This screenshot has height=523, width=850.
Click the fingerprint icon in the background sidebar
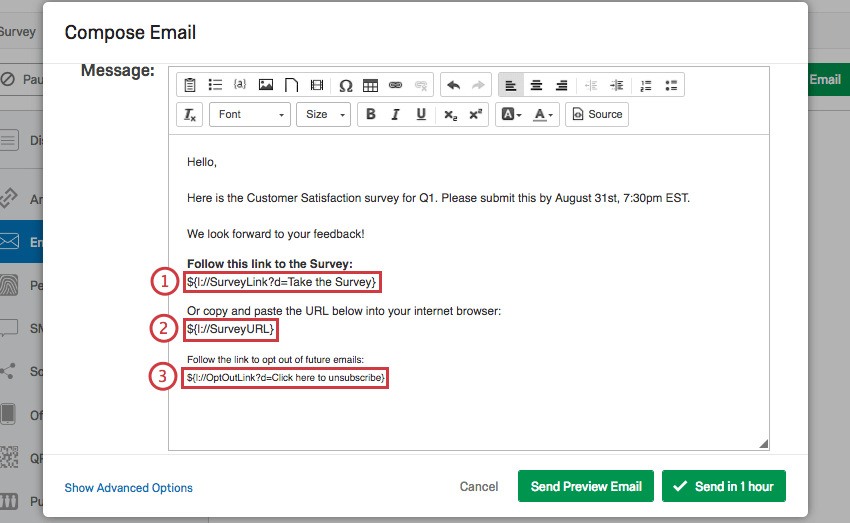click(x=9, y=285)
